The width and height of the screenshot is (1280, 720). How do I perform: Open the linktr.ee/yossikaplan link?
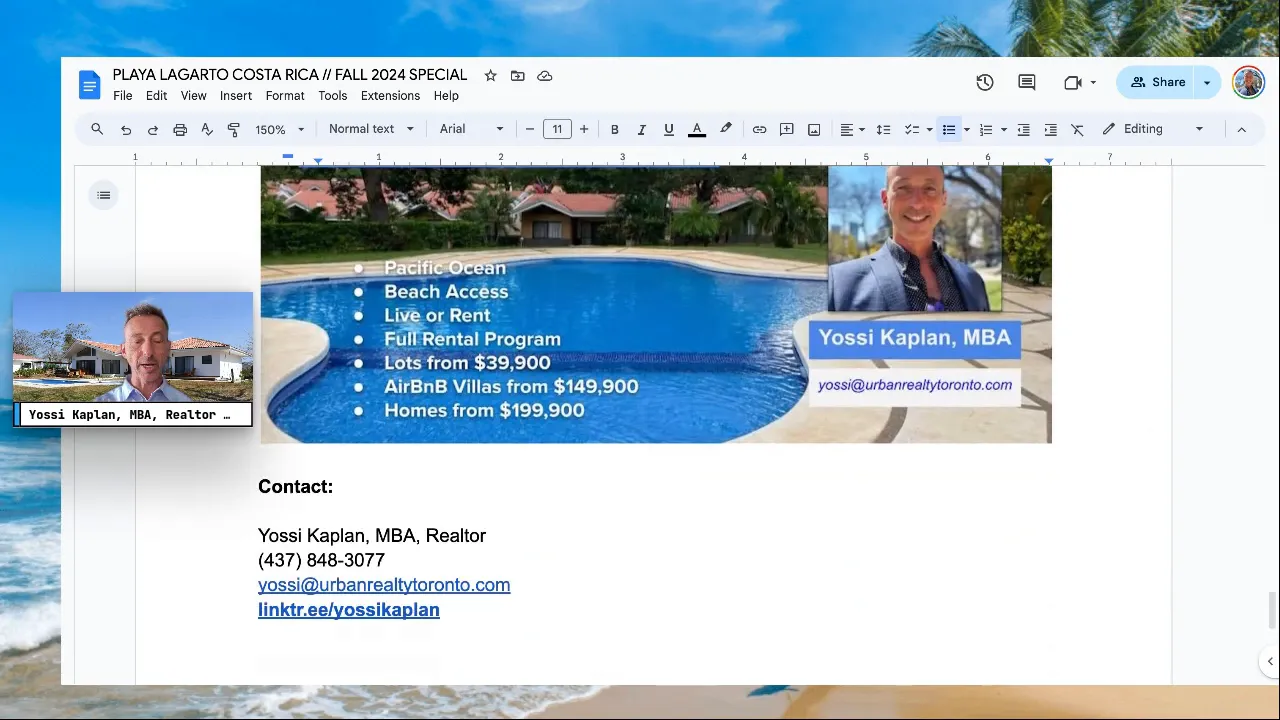tap(349, 610)
